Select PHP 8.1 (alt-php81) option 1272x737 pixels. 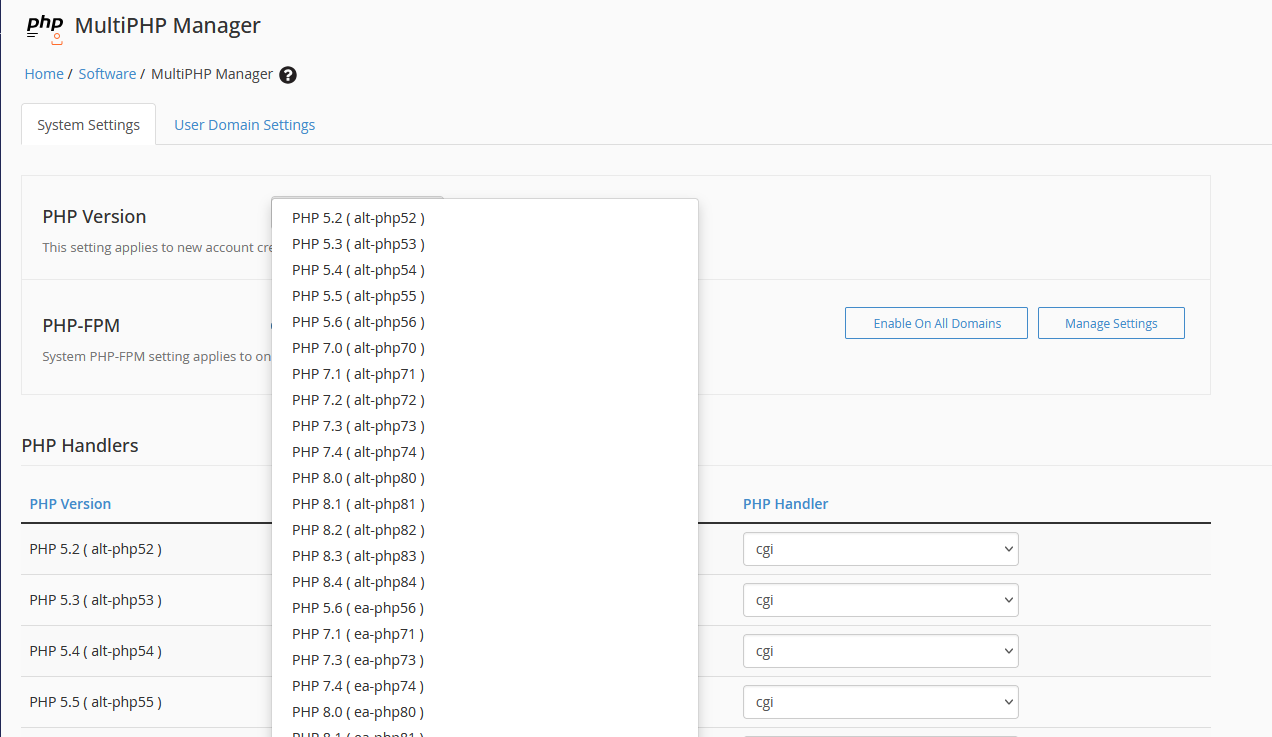click(x=358, y=504)
